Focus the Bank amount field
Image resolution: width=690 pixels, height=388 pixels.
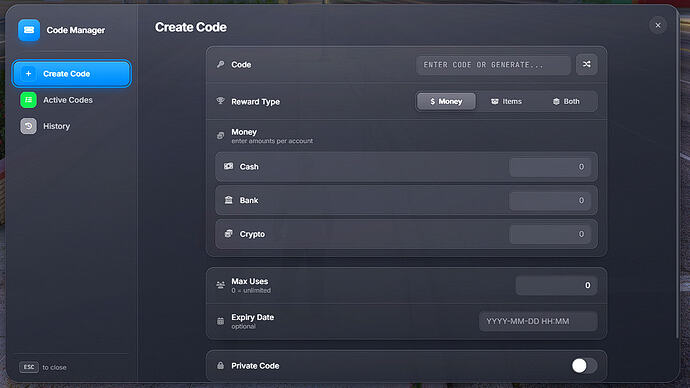pyautogui.click(x=550, y=201)
